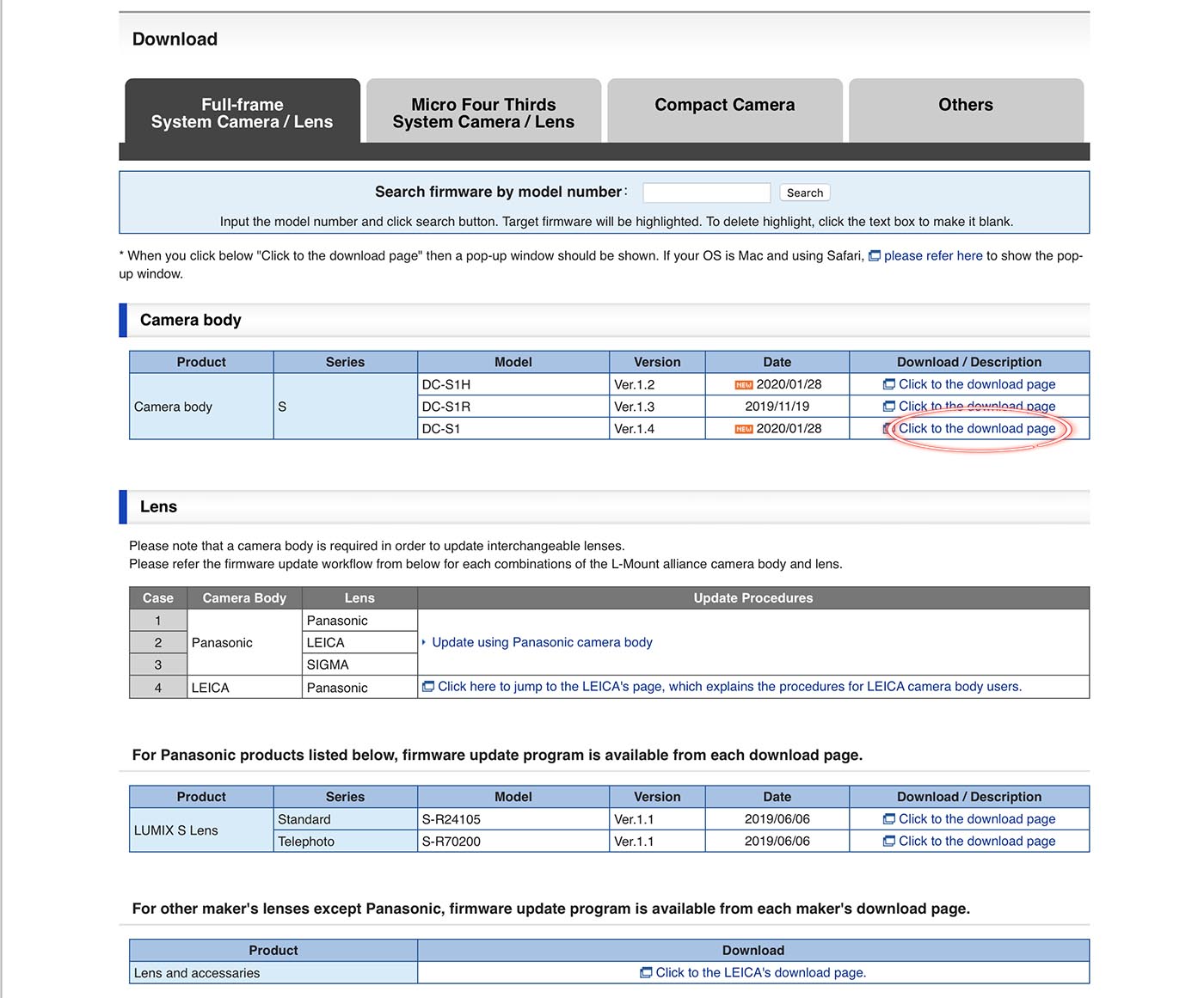Click pop-up icon before 'Click here to jump to the LEICA's page'

click(x=428, y=686)
